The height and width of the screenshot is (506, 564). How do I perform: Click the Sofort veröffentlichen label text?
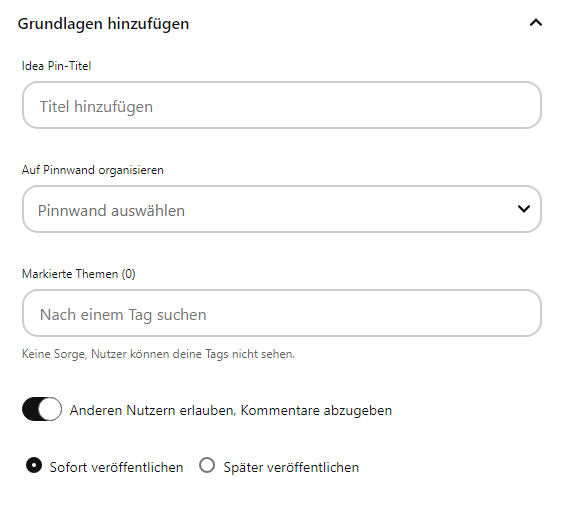(116, 467)
